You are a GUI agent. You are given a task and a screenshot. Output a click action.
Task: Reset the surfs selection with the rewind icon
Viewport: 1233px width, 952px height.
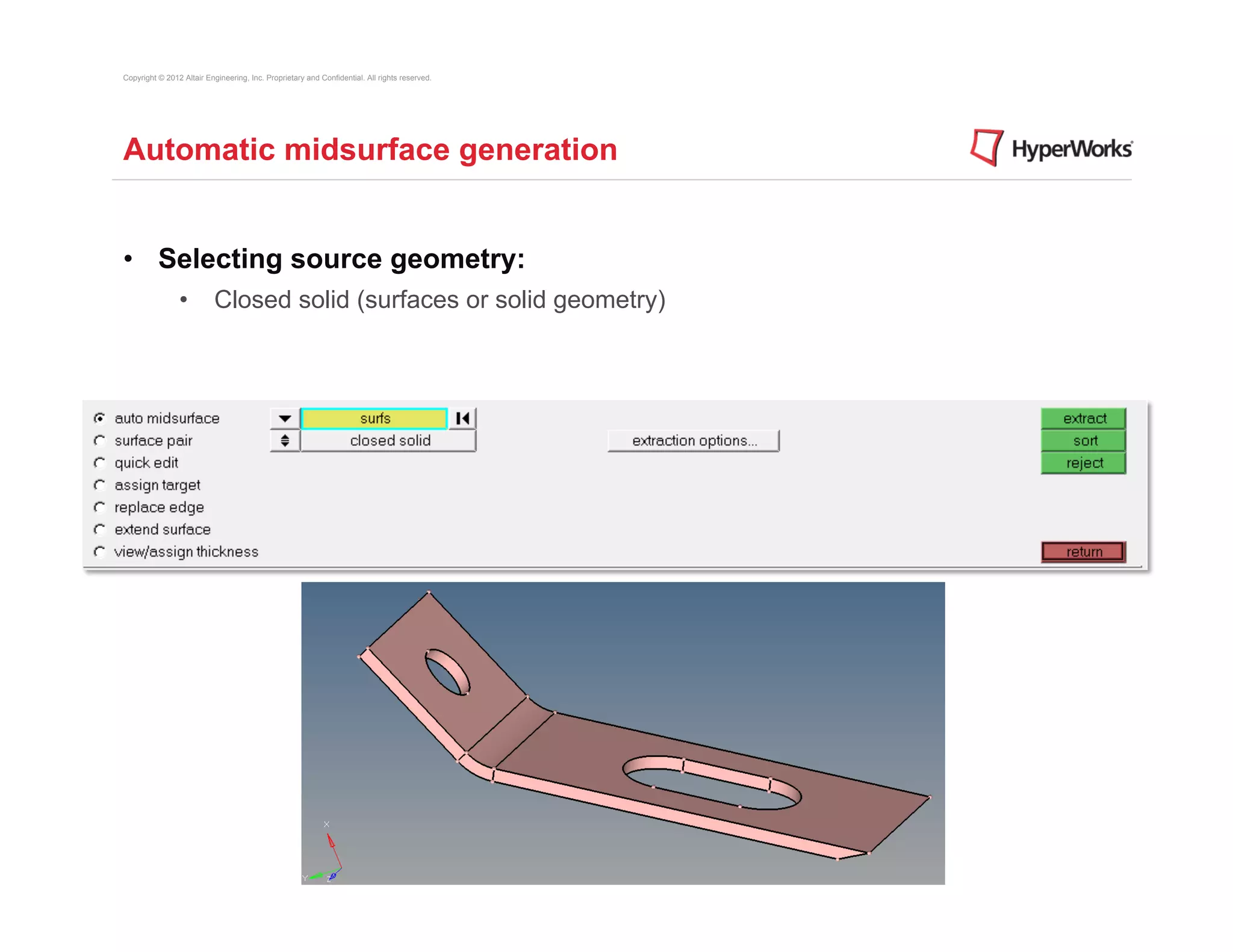[462, 418]
